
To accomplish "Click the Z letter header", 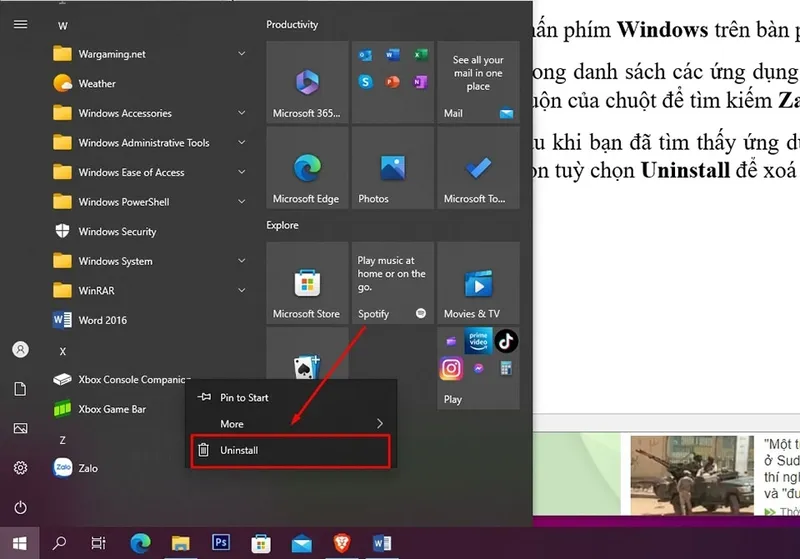I will point(63,440).
